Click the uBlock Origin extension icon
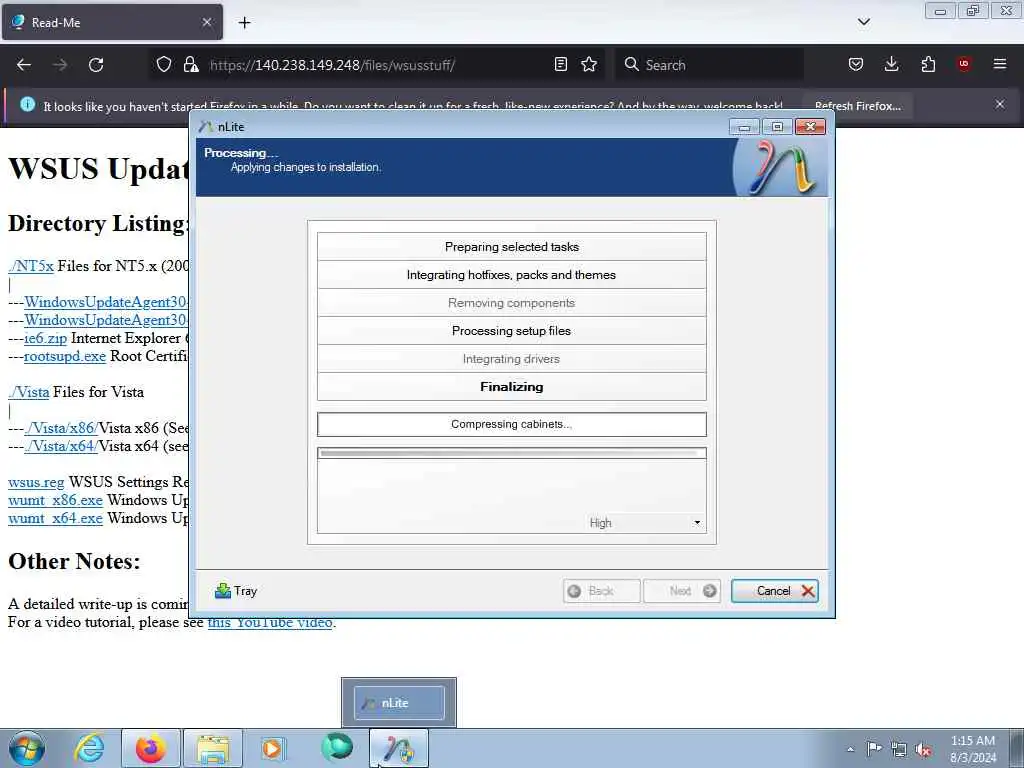Screen dimensions: 1024x768 (963, 64)
